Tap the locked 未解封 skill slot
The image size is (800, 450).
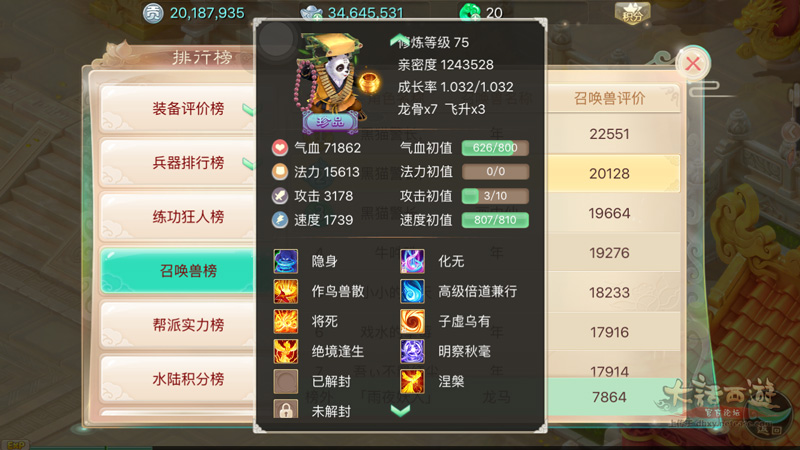[x=285, y=409]
